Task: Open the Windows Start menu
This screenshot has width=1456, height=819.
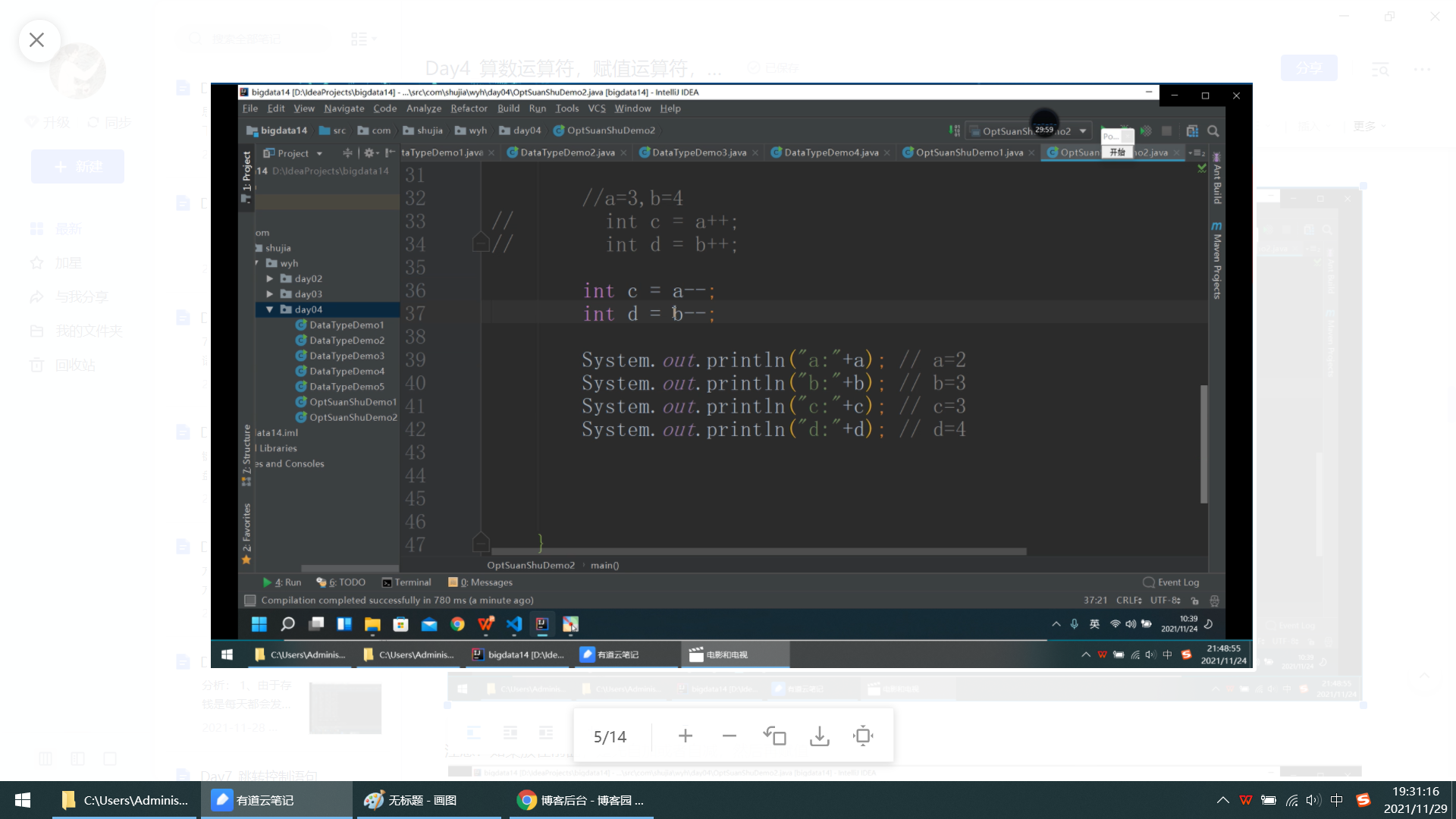Action: click(x=23, y=800)
